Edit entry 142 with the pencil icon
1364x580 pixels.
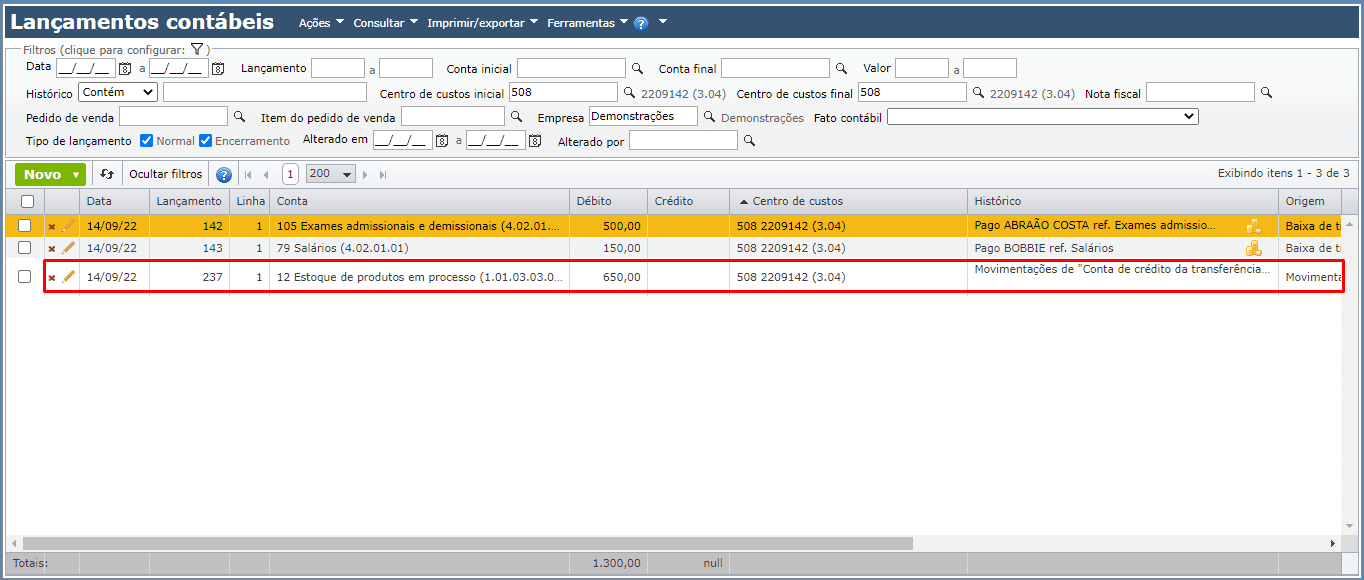click(x=68, y=226)
